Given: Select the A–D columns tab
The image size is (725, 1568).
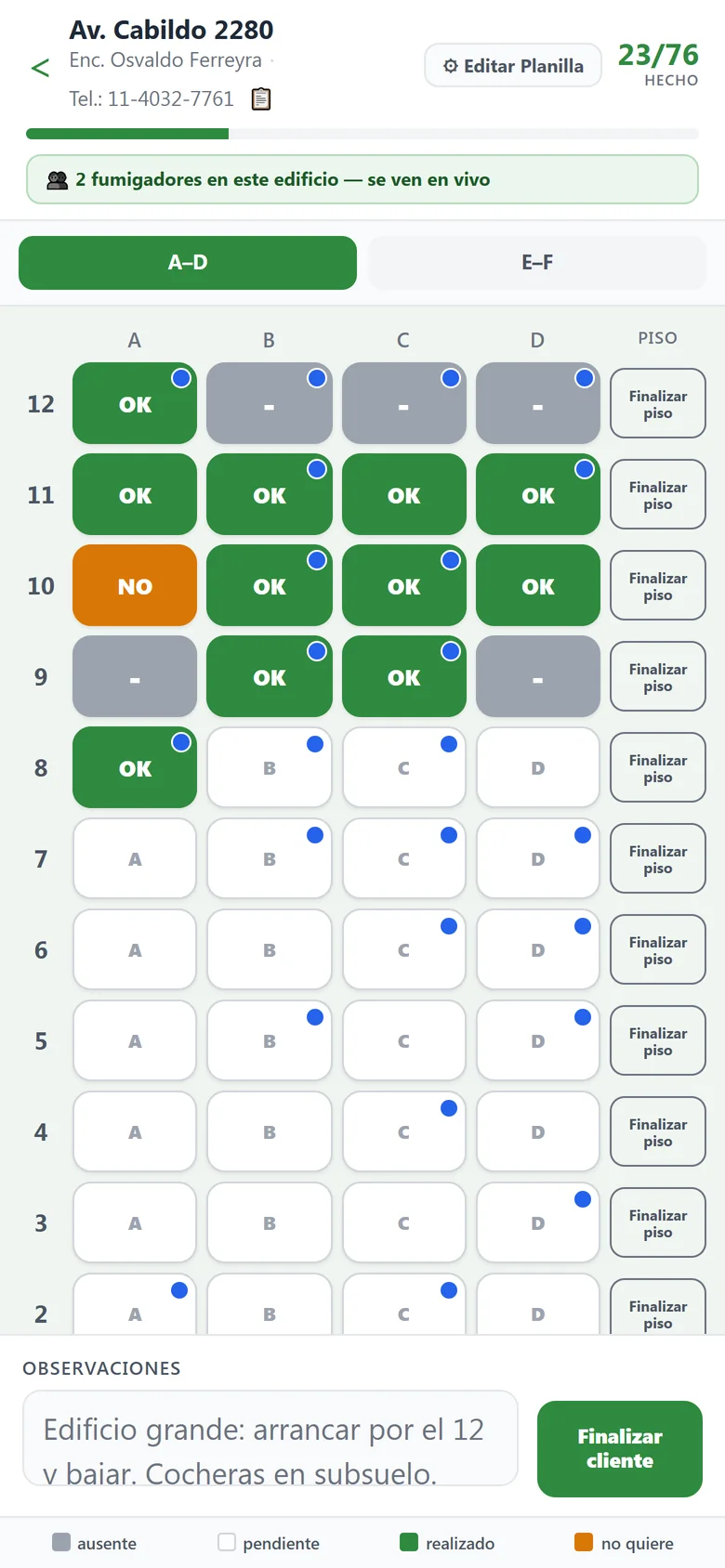Looking at the screenshot, I should coord(188,263).
